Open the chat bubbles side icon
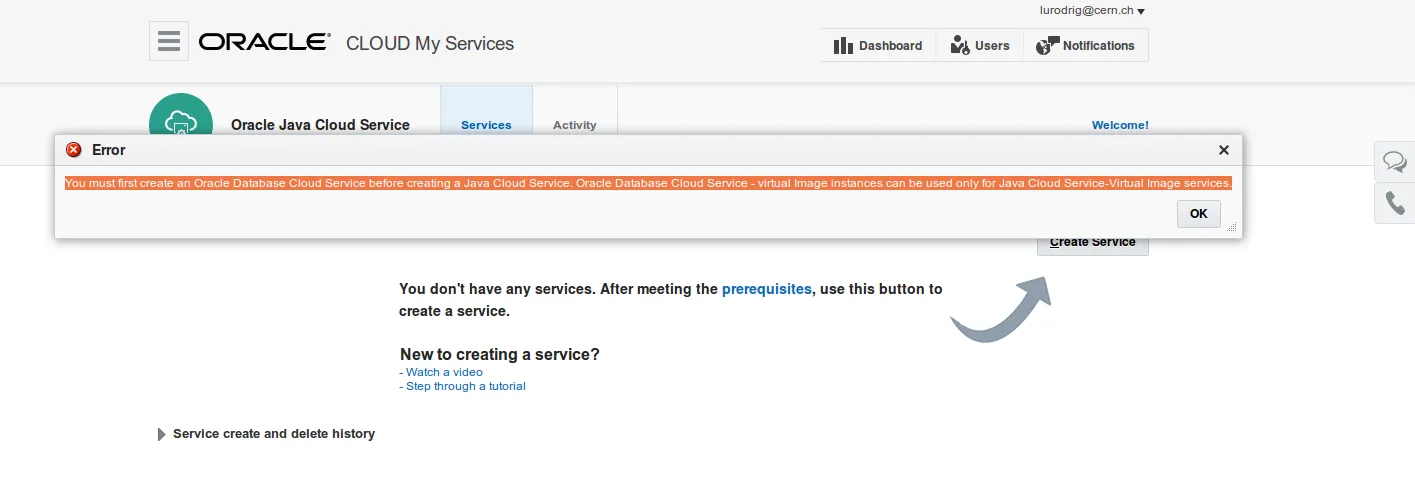 [x=1395, y=161]
